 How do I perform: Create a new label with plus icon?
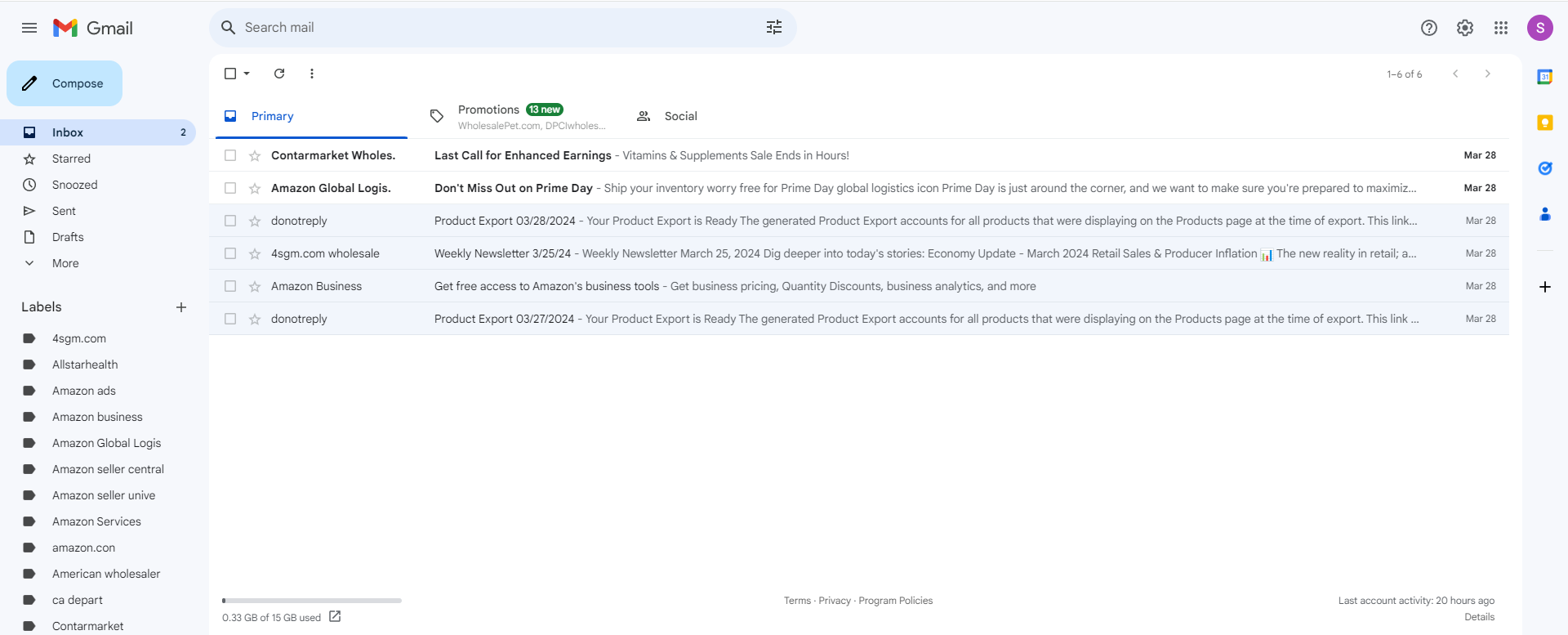(181, 307)
